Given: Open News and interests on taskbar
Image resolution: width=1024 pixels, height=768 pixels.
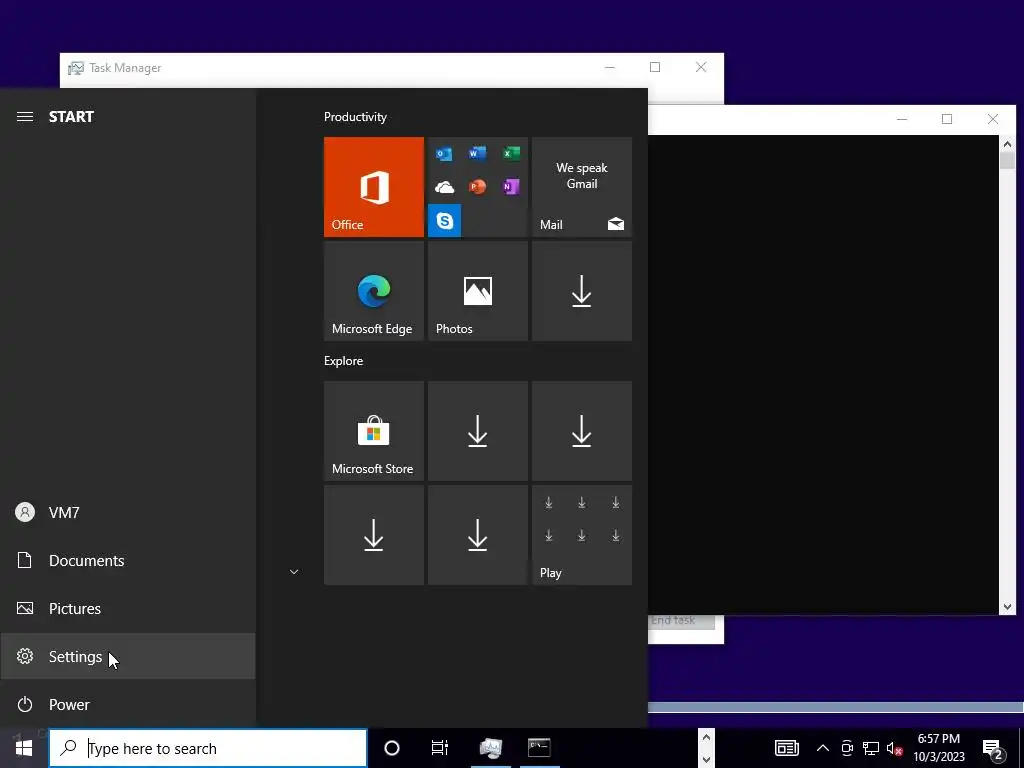Looking at the screenshot, I should coord(786,748).
